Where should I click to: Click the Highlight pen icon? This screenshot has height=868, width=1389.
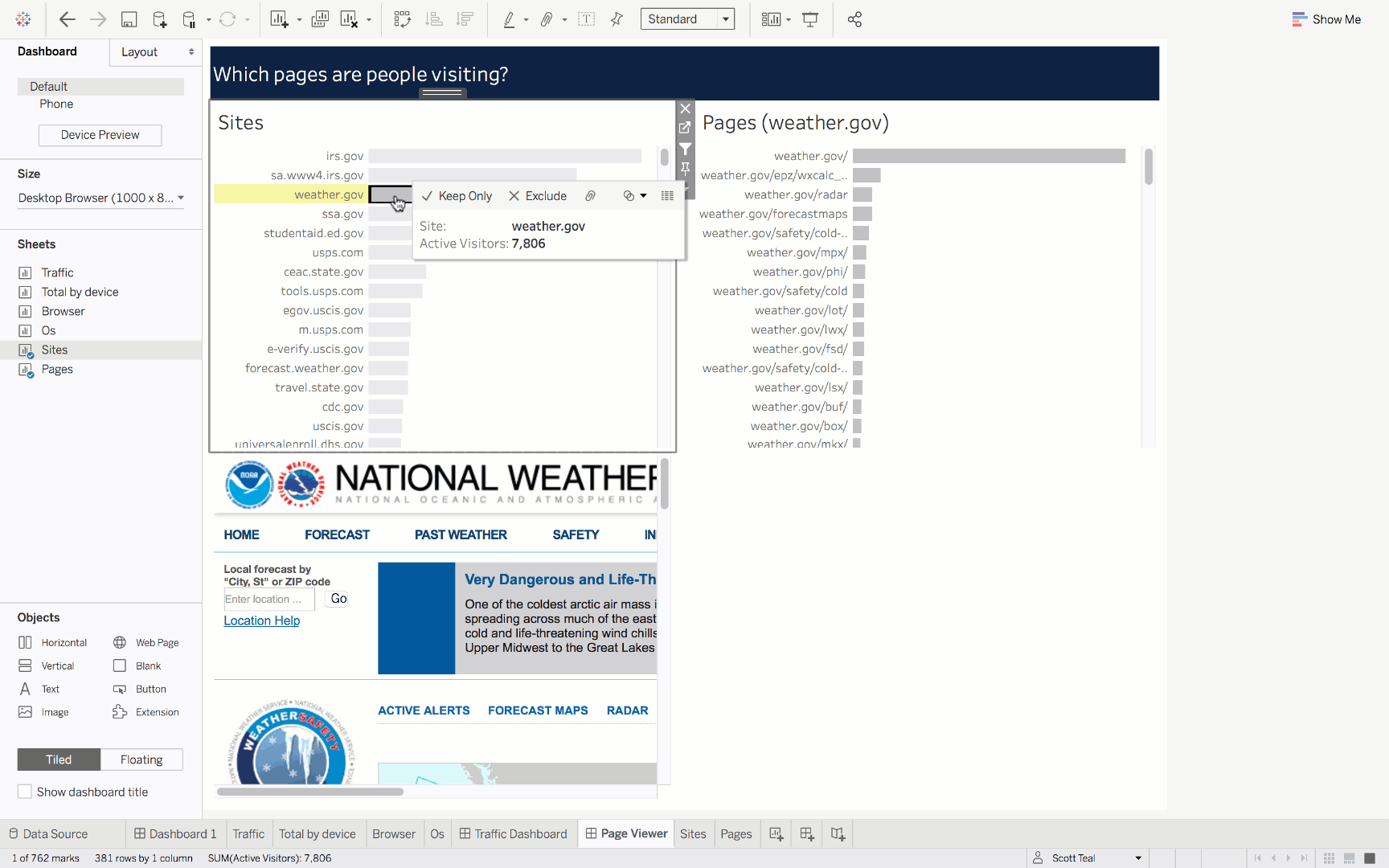(x=509, y=19)
